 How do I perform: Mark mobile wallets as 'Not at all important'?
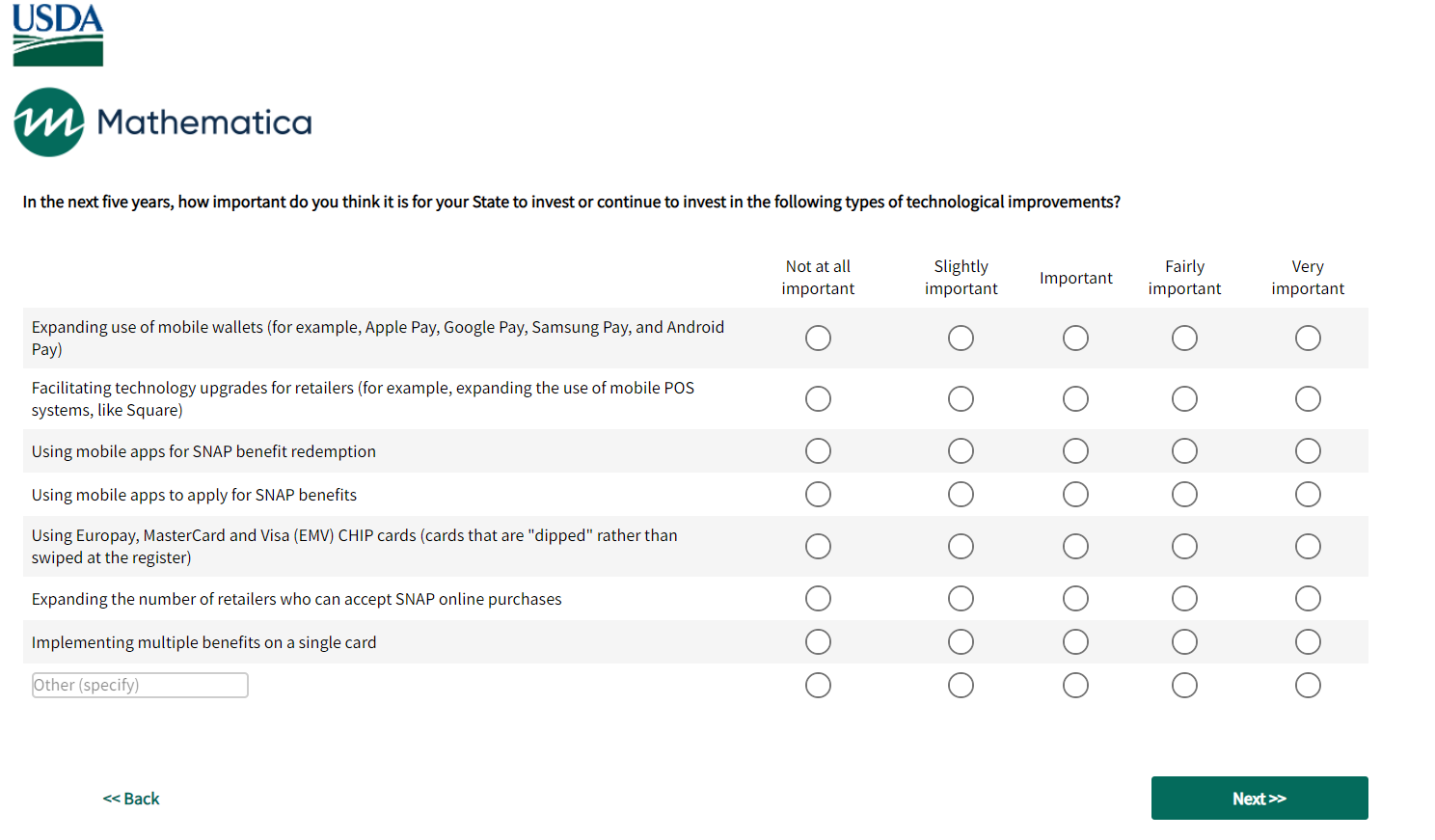[x=818, y=339]
